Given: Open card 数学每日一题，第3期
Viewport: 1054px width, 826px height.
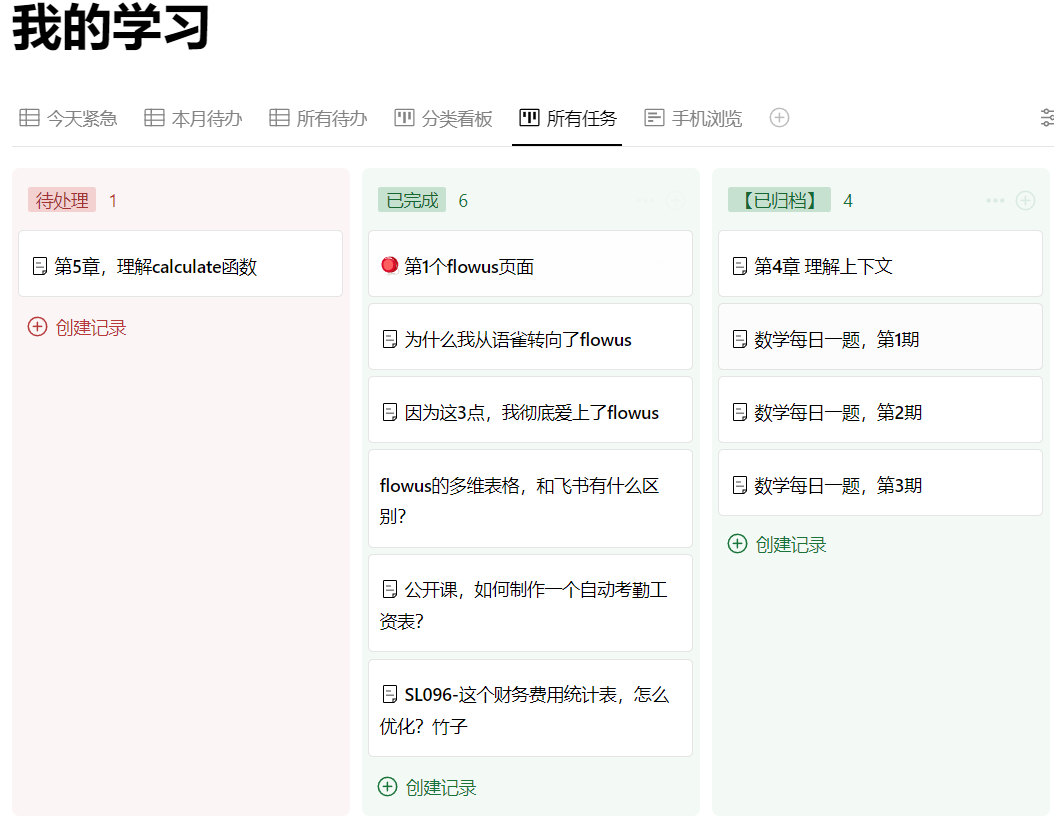Looking at the screenshot, I should (880, 483).
